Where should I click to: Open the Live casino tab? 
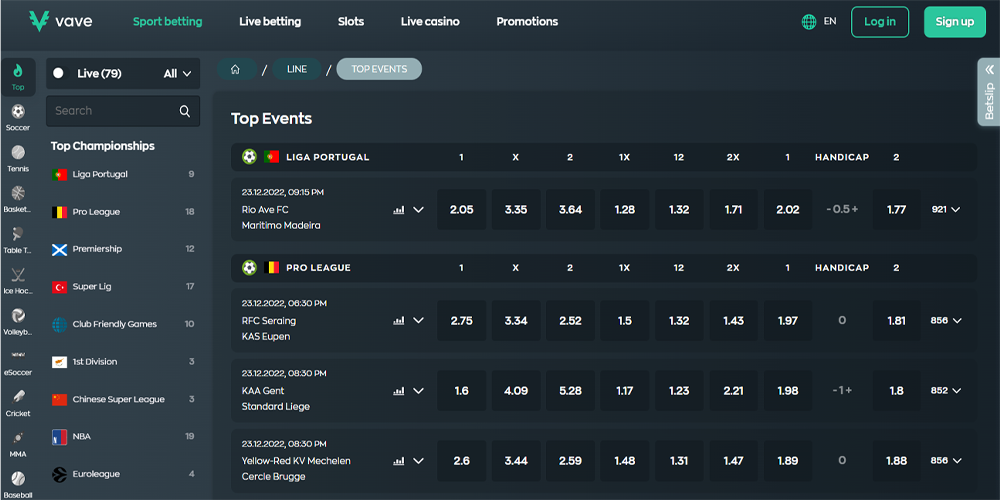tap(430, 22)
